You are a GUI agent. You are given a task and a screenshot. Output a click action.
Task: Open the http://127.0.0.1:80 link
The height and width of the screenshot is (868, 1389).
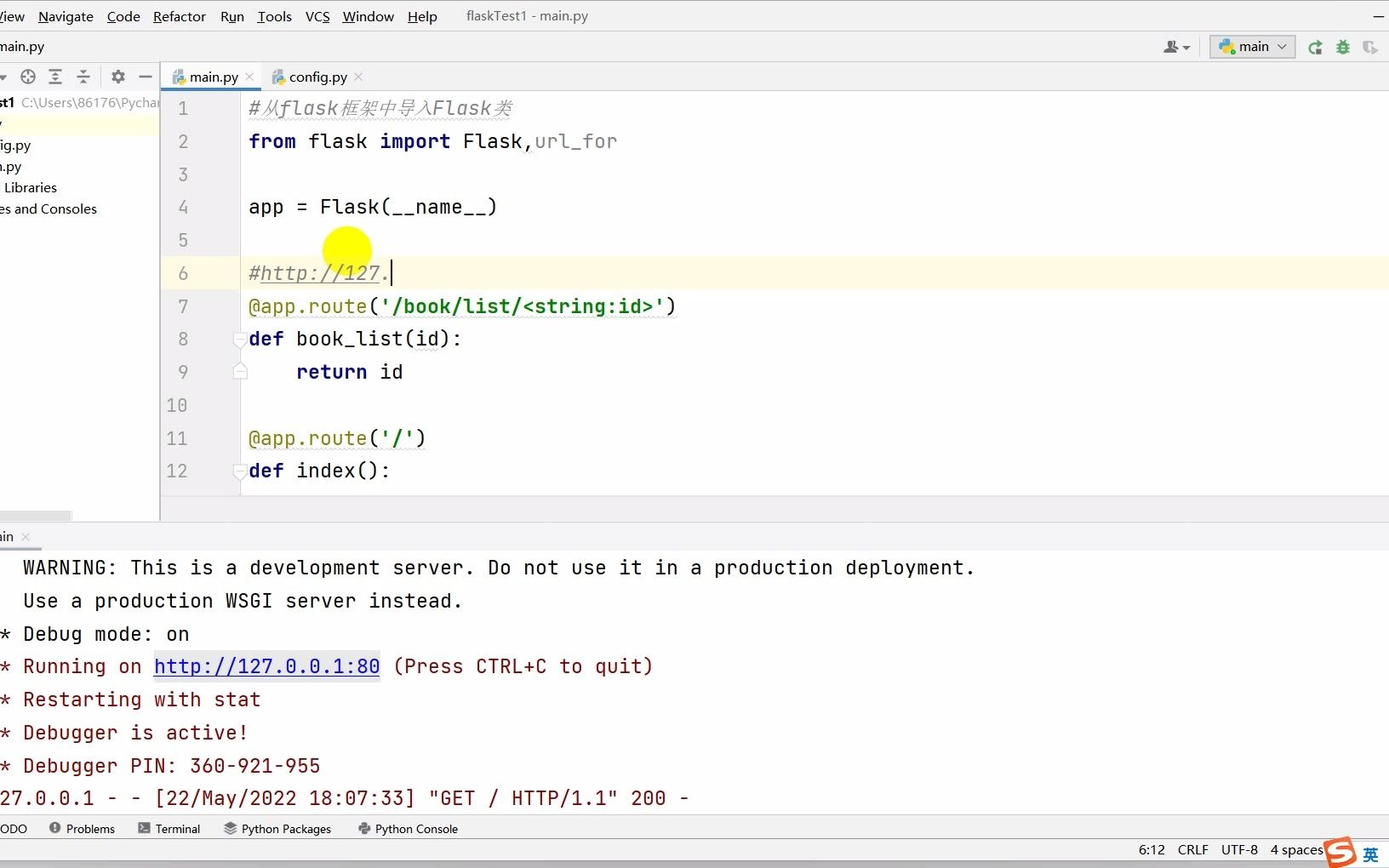266,666
